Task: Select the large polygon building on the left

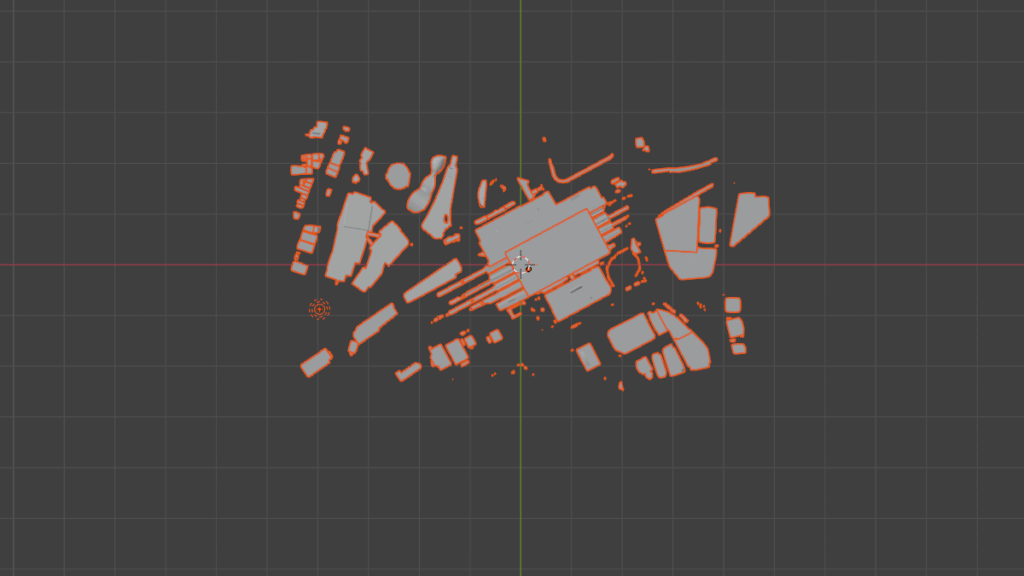Action: pos(351,236)
